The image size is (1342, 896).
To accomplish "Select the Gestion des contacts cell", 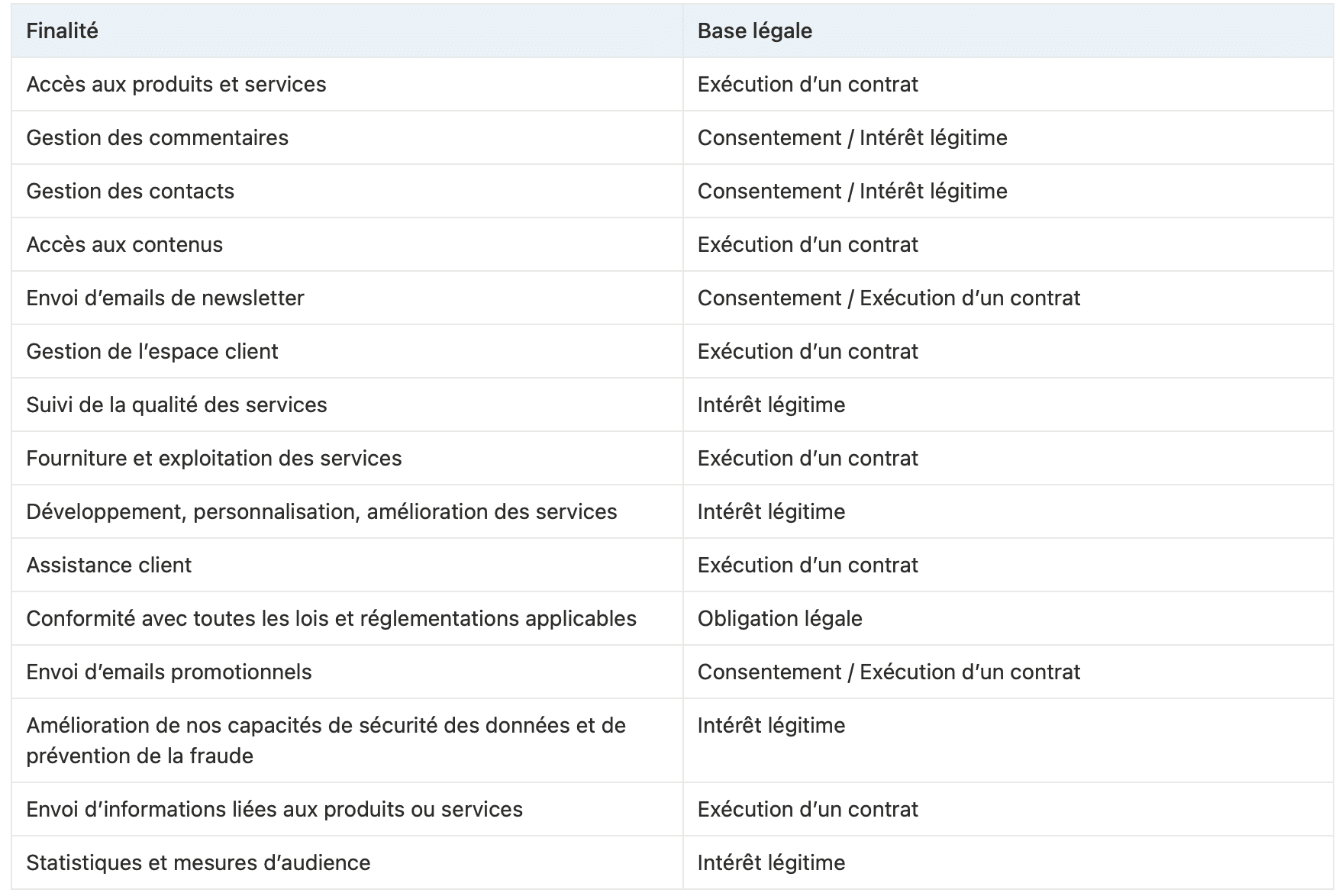I will [x=347, y=191].
